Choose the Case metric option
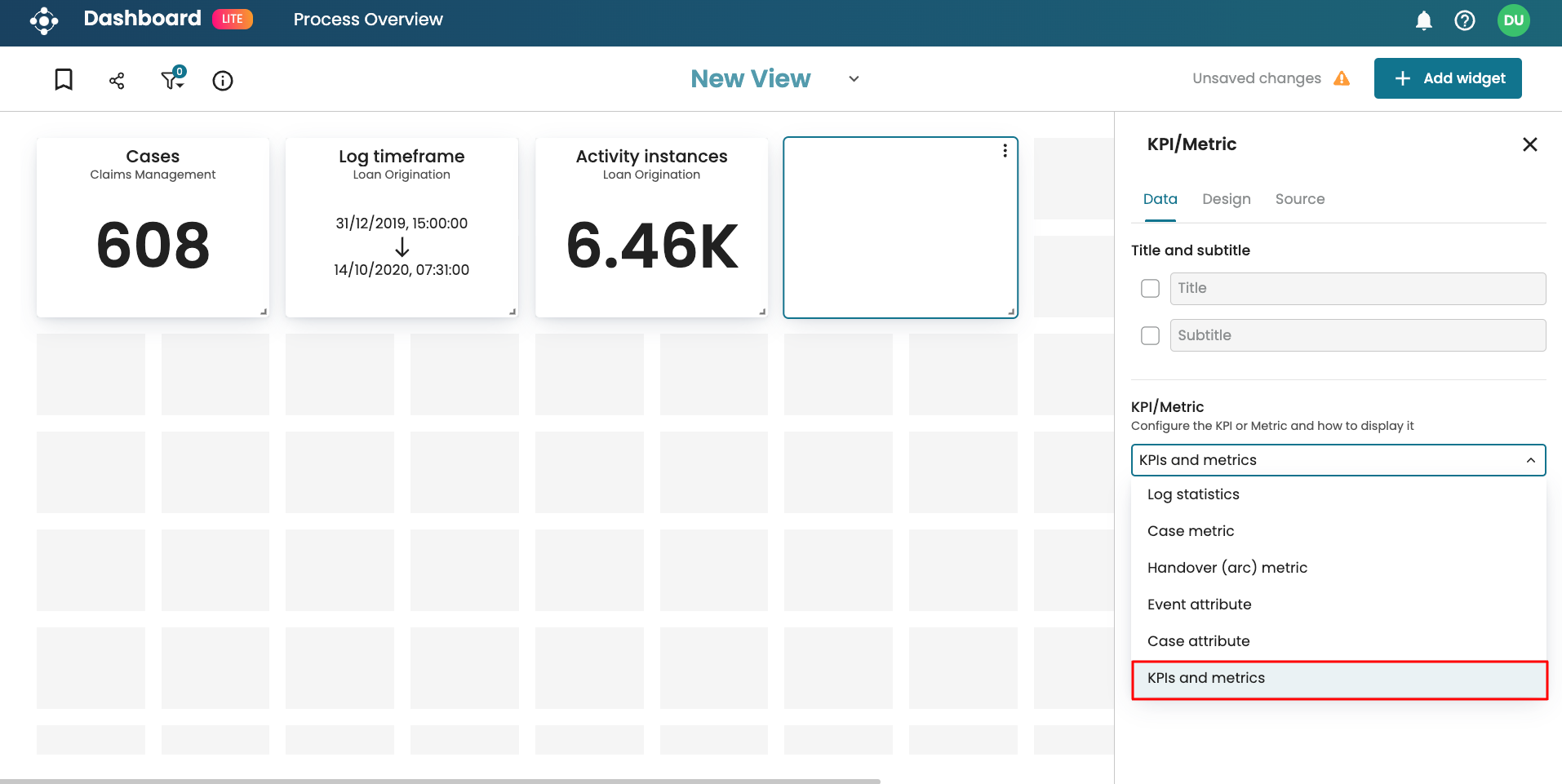Image resolution: width=1562 pixels, height=784 pixels. pyautogui.click(x=1191, y=531)
